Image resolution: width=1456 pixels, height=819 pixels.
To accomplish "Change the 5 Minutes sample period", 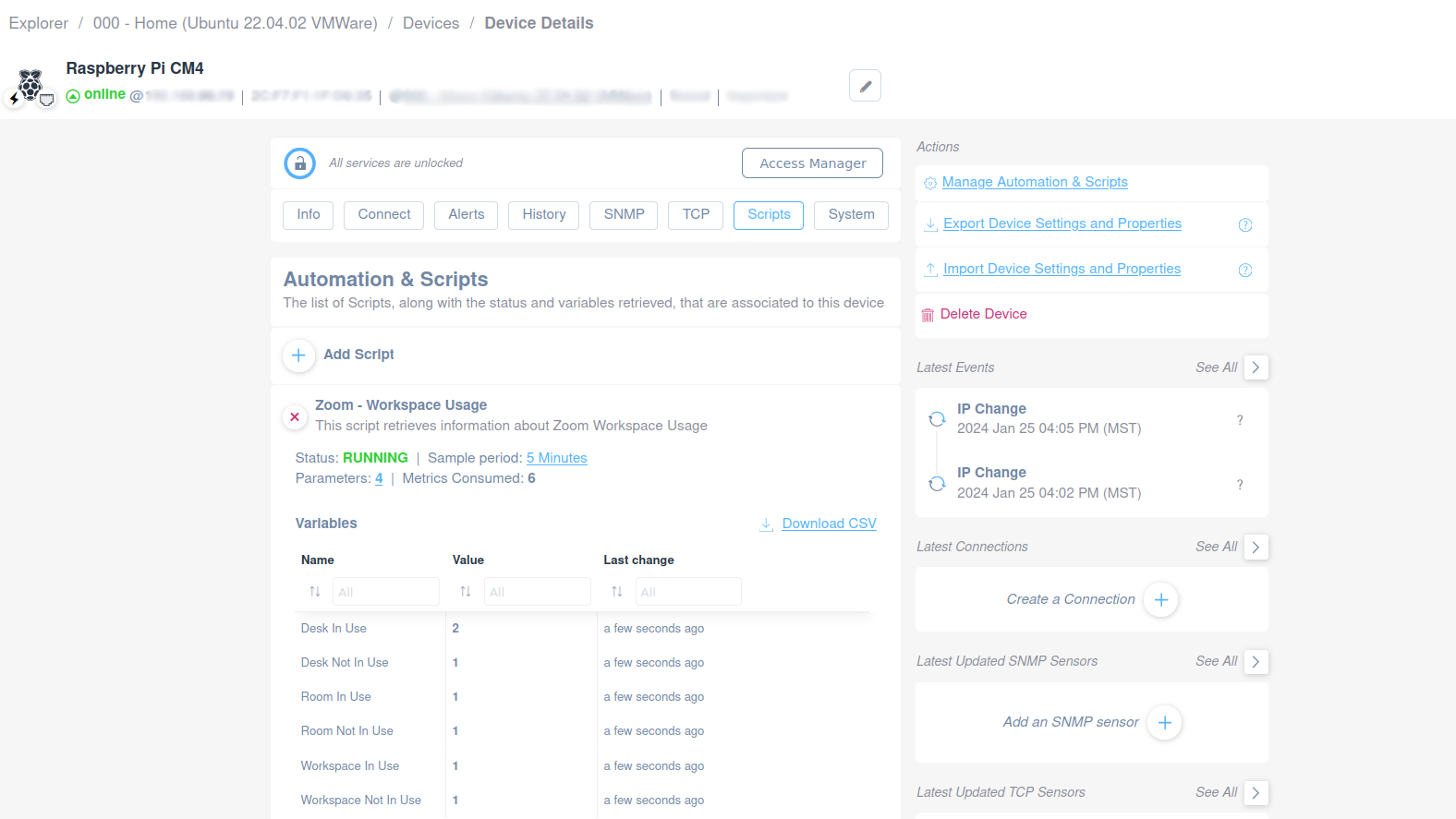I will 557,459.
